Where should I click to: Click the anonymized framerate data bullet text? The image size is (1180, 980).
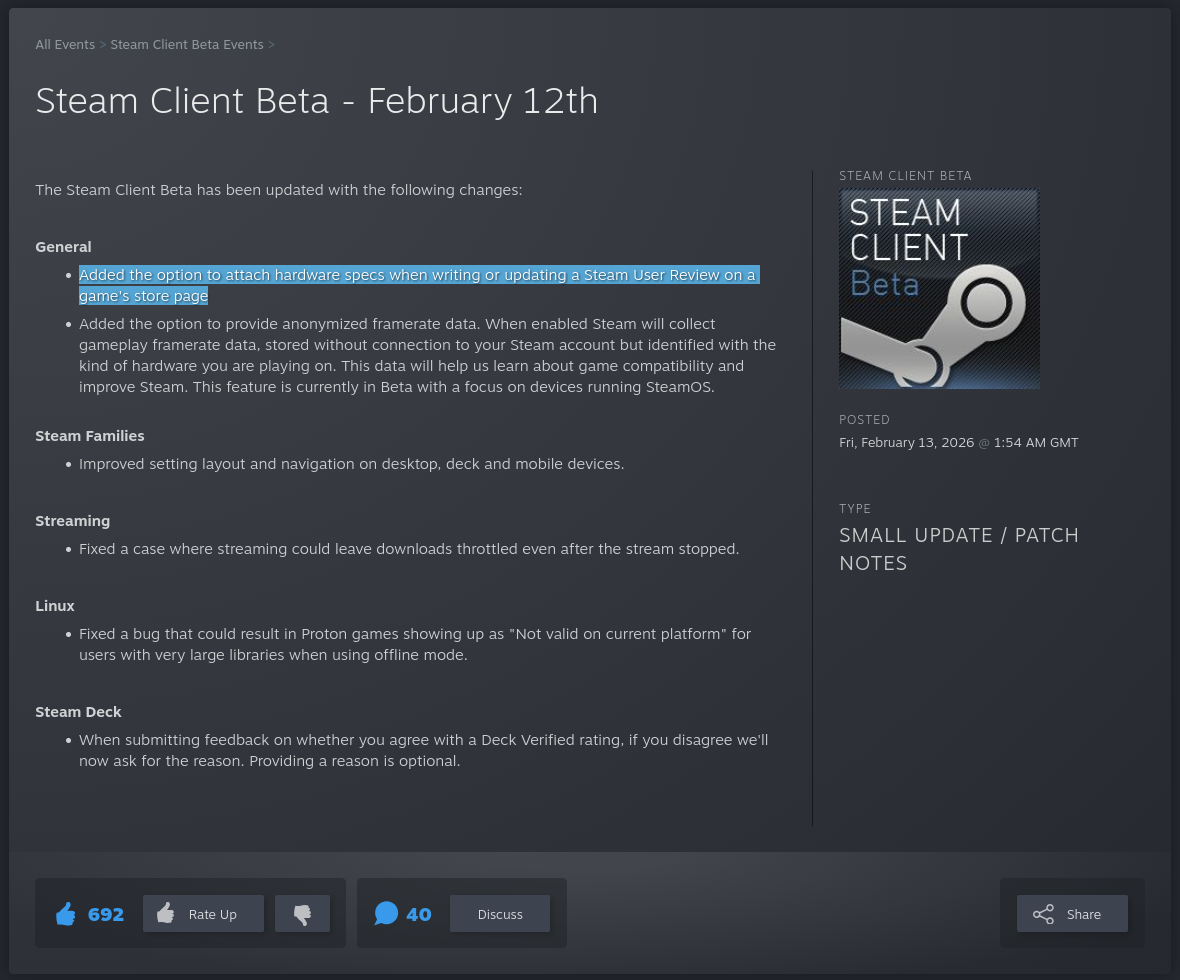click(427, 355)
